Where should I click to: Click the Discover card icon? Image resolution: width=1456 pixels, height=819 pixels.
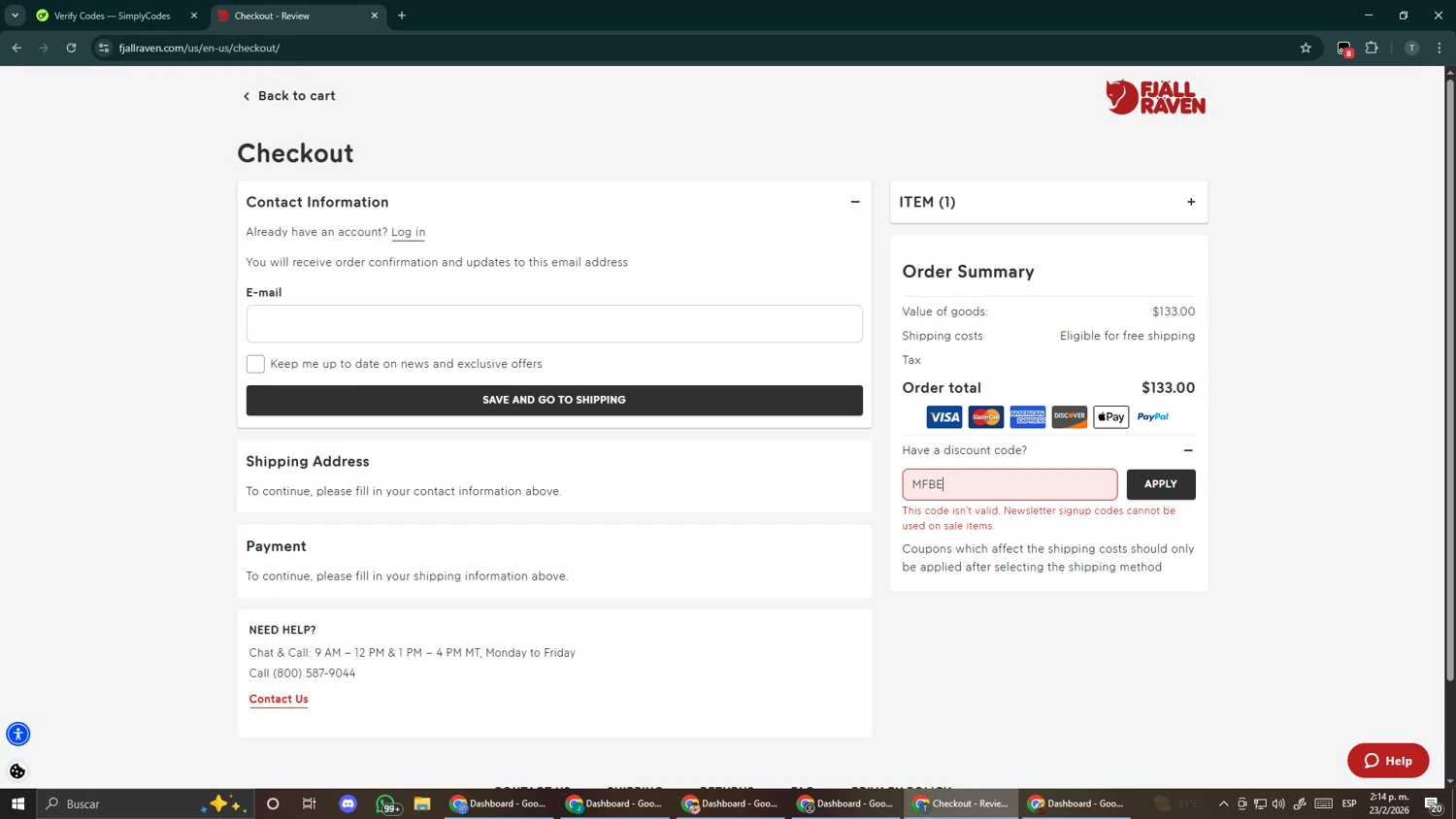(1069, 417)
